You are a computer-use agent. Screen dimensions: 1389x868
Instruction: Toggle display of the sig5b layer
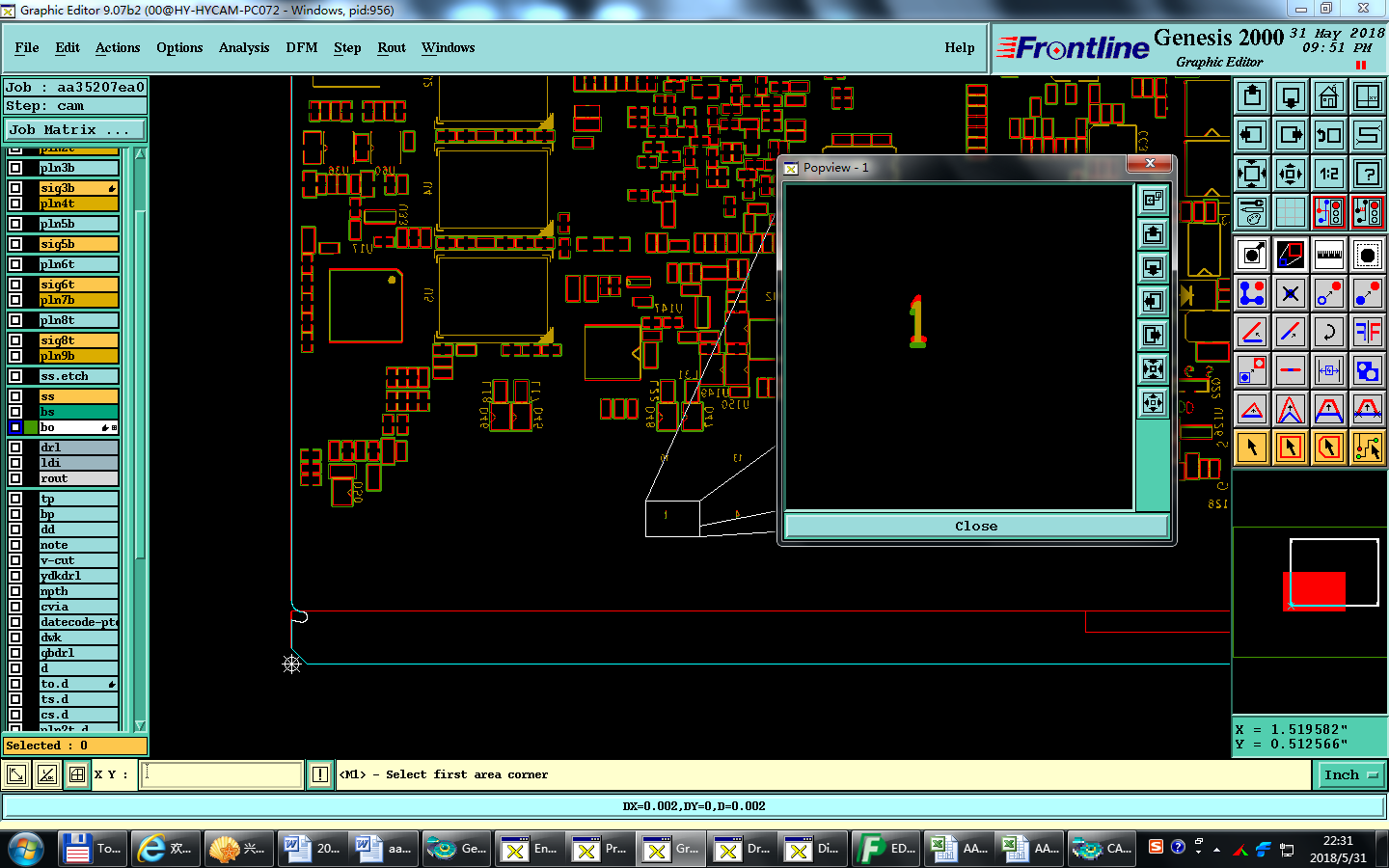point(15,244)
